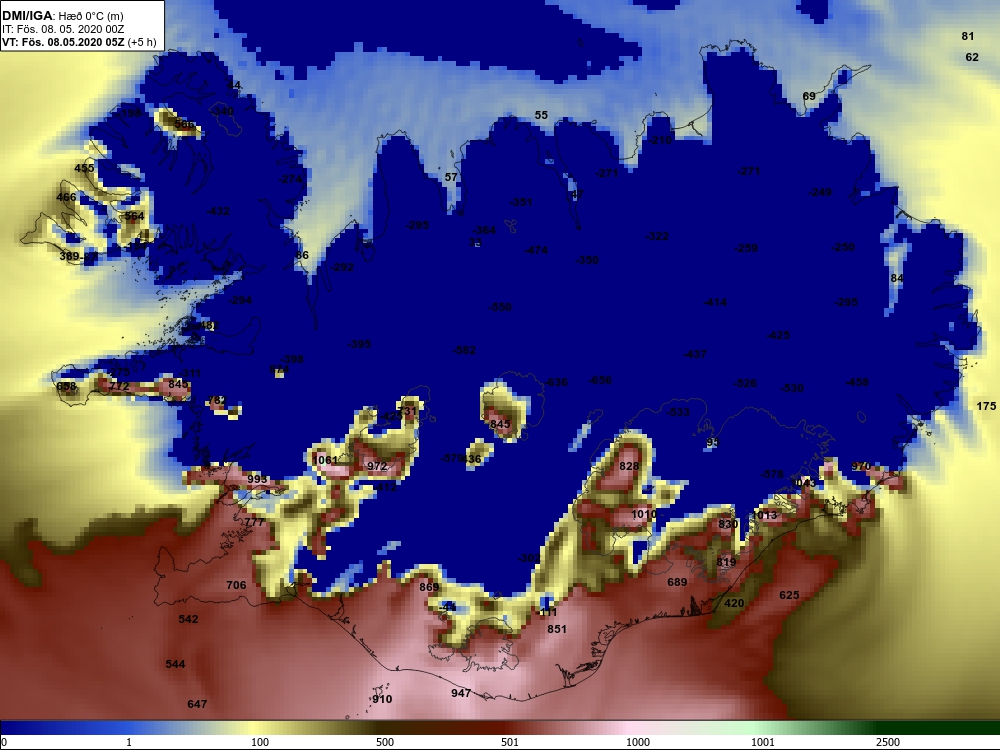Click the map value '1061'
Screen dimensions: 1000x750
[325, 460]
